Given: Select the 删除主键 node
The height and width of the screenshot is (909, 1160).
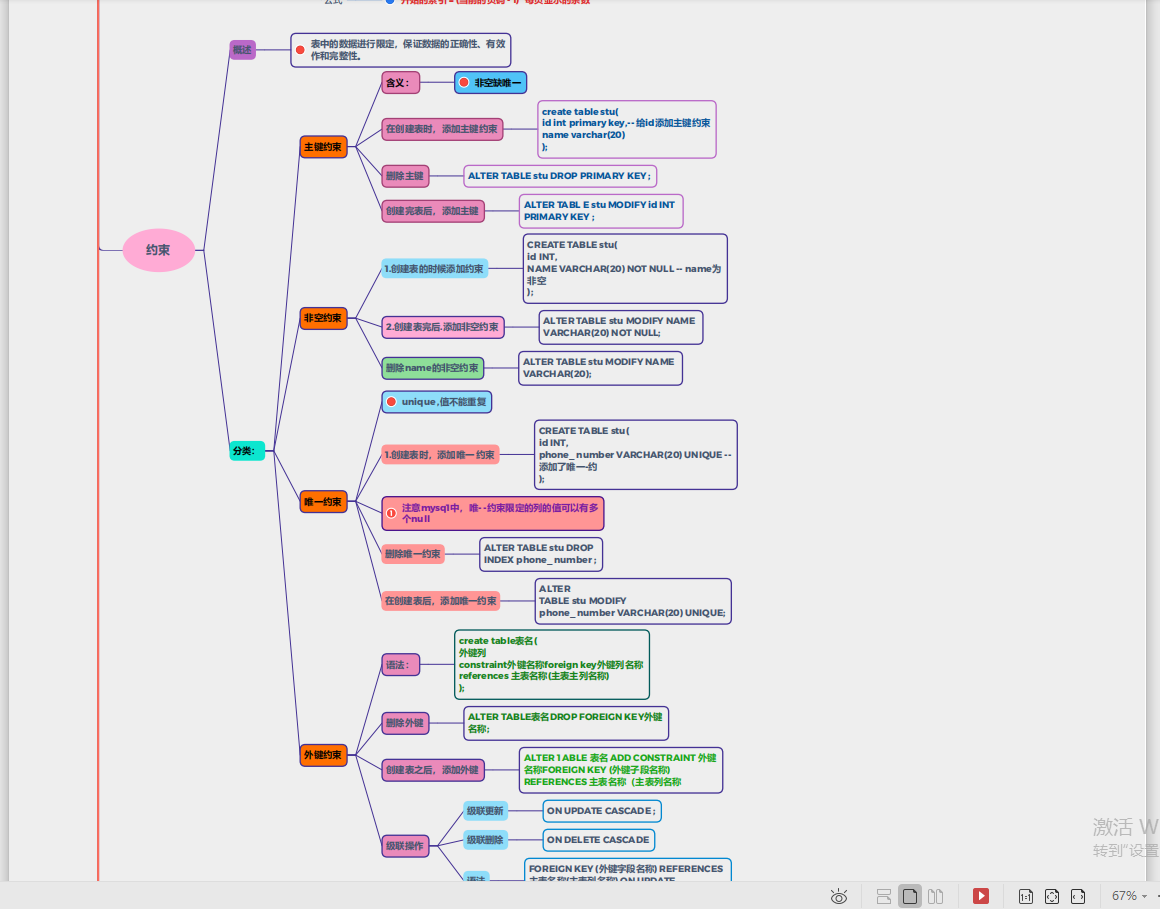Looking at the screenshot, I should [x=405, y=176].
